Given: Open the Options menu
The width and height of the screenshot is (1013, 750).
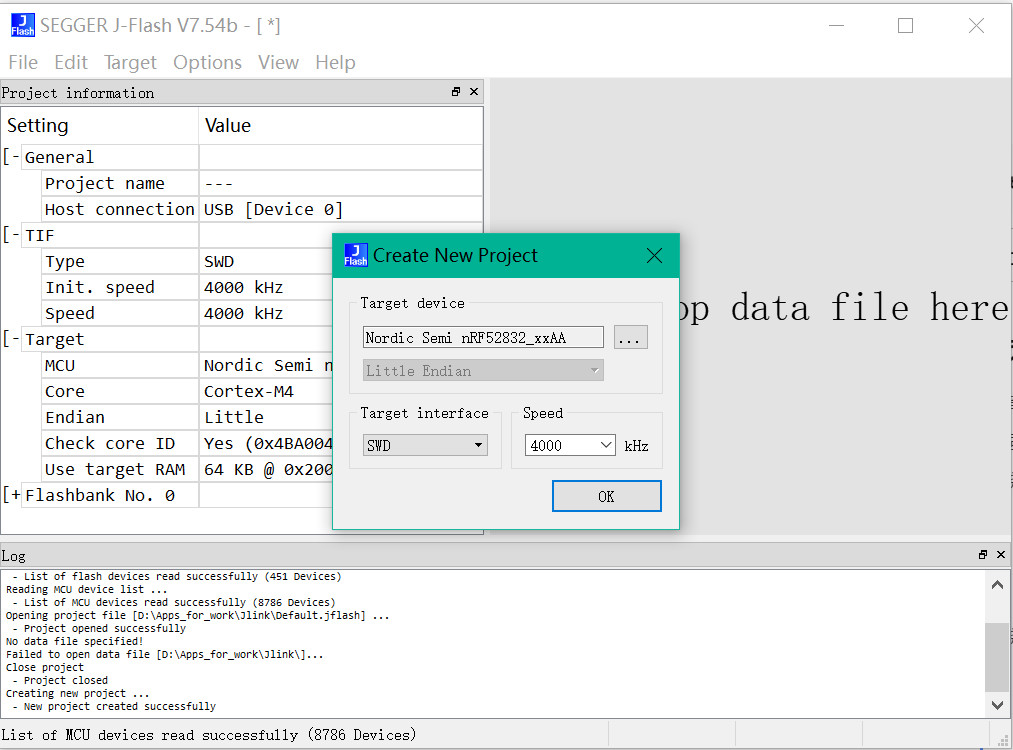Looking at the screenshot, I should coord(207,62).
